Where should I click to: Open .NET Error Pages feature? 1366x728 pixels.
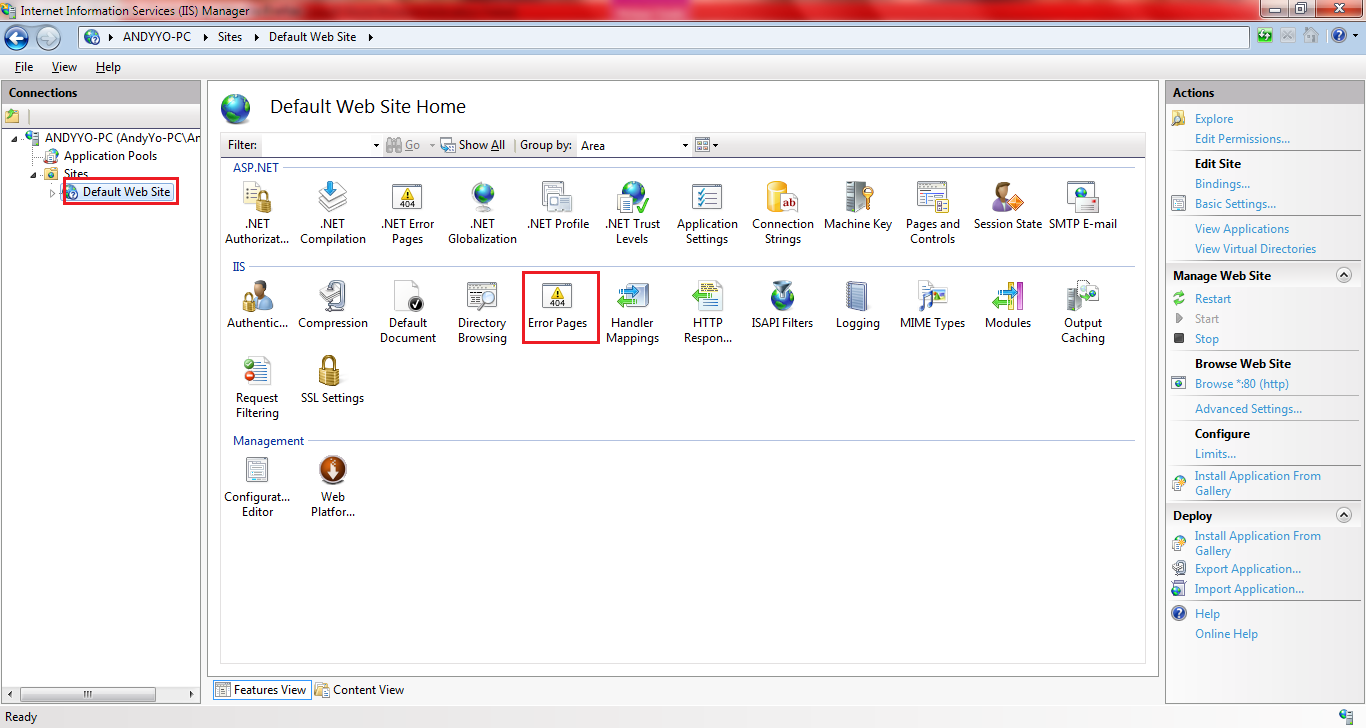tap(408, 213)
